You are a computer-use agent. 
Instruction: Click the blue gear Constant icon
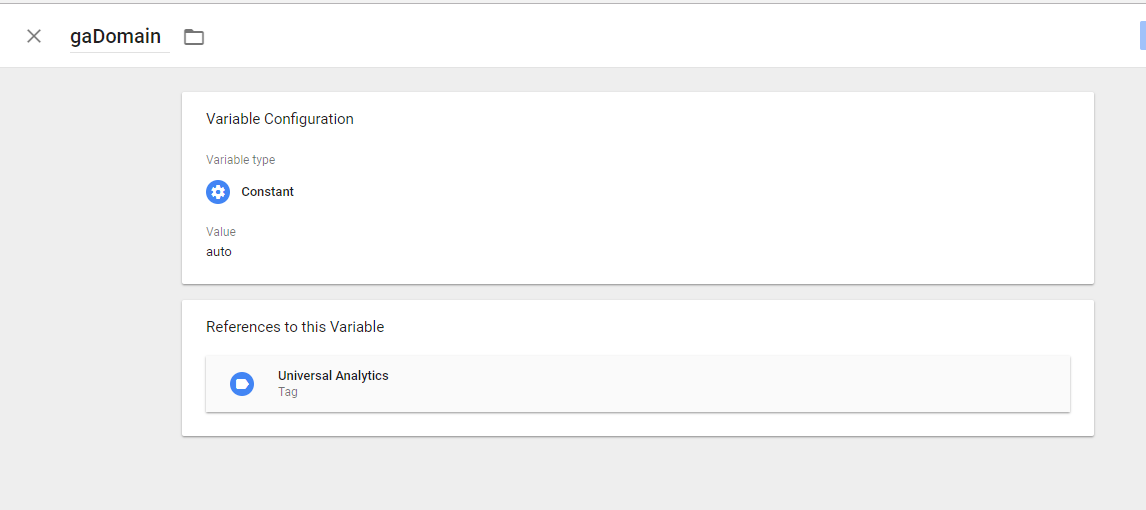point(218,191)
